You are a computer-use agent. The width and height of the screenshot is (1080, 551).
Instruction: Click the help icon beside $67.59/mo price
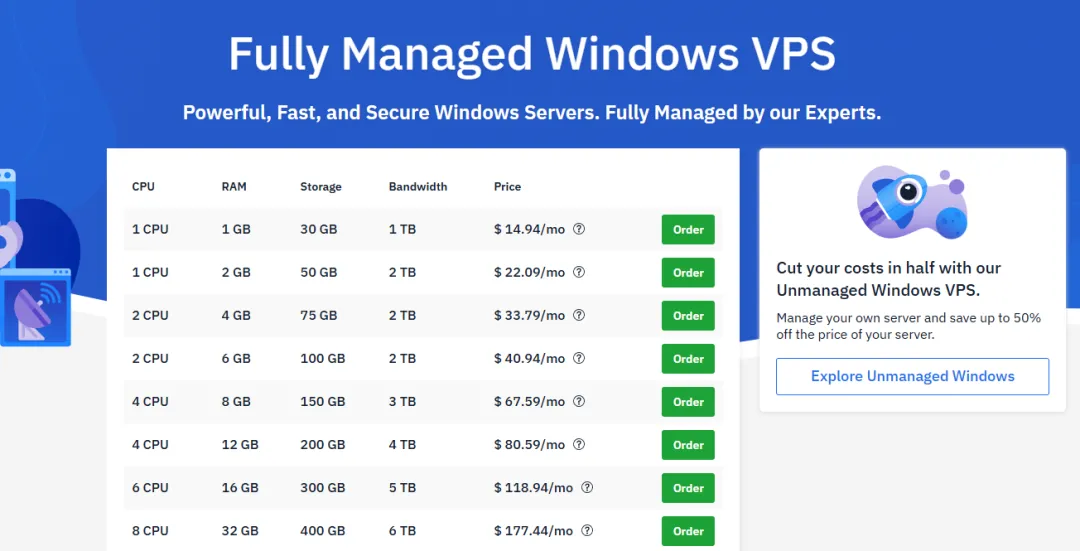[579, 401]
